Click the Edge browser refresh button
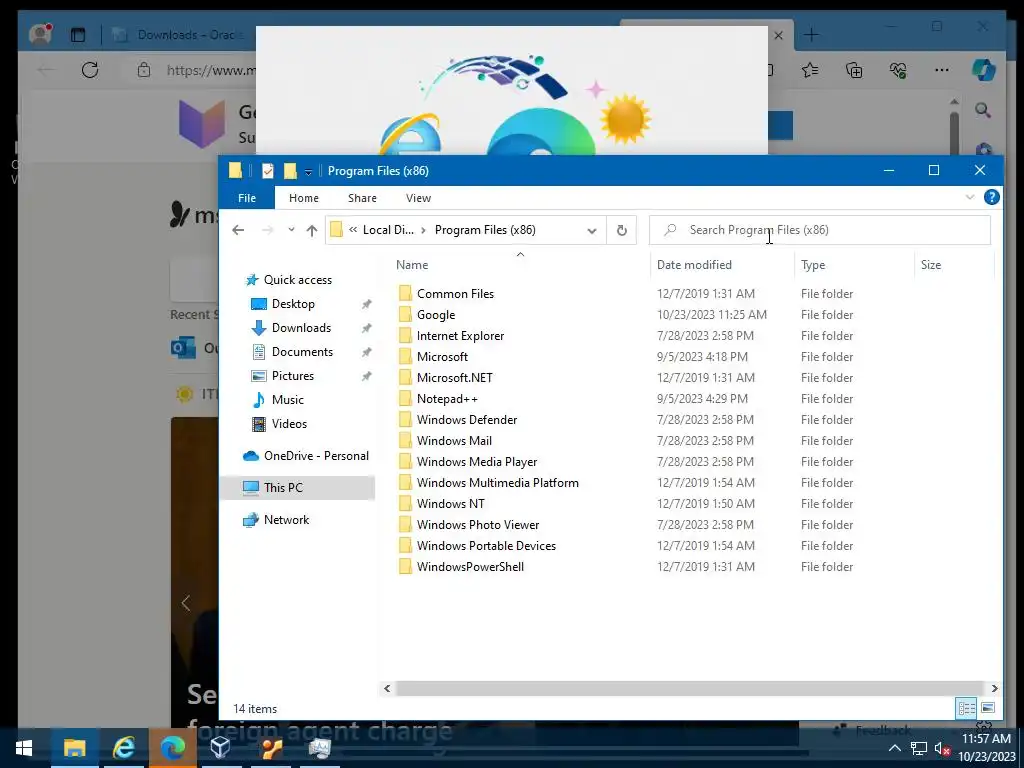This screenshot has height=768, width=1024. pos(90,70)
